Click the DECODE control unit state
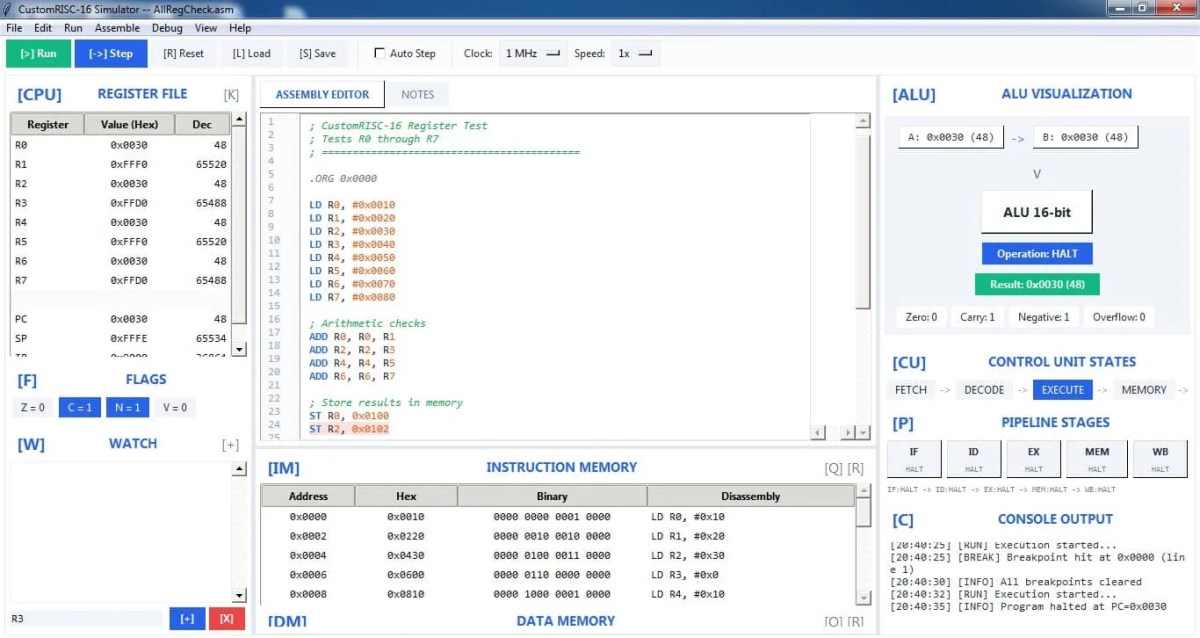Viewport: 1200px width, 638px height. (984, 390)
